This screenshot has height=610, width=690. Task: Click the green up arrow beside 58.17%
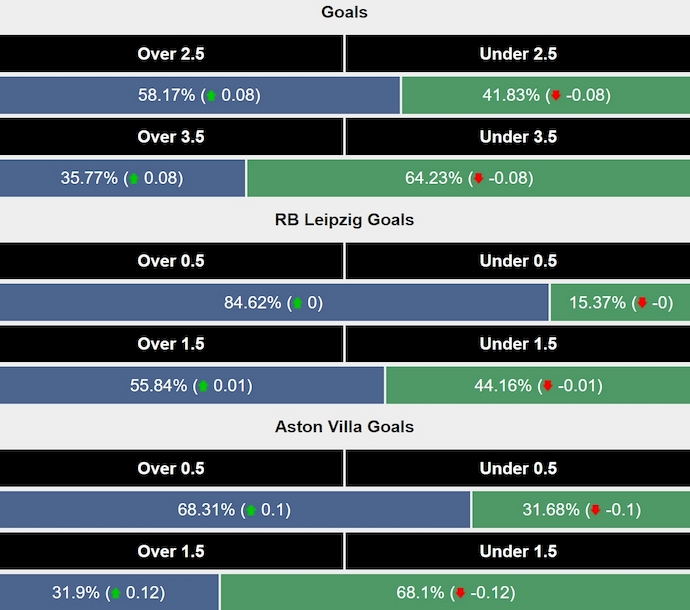(x=211, y=96)
